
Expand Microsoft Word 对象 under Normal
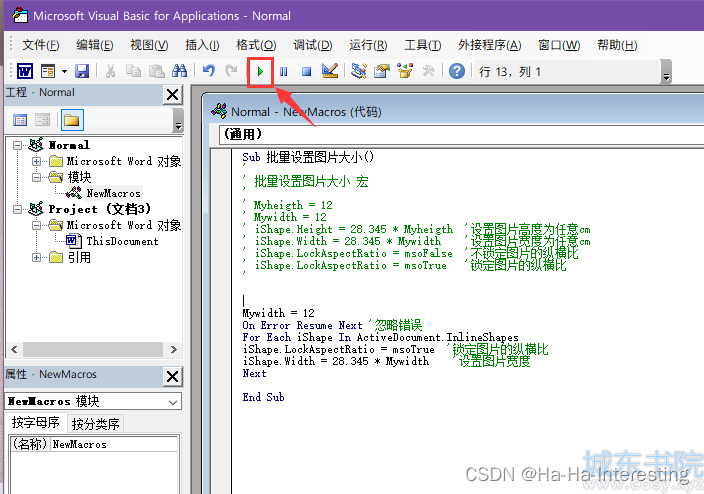pyautogui.click(x=36, y=161)
